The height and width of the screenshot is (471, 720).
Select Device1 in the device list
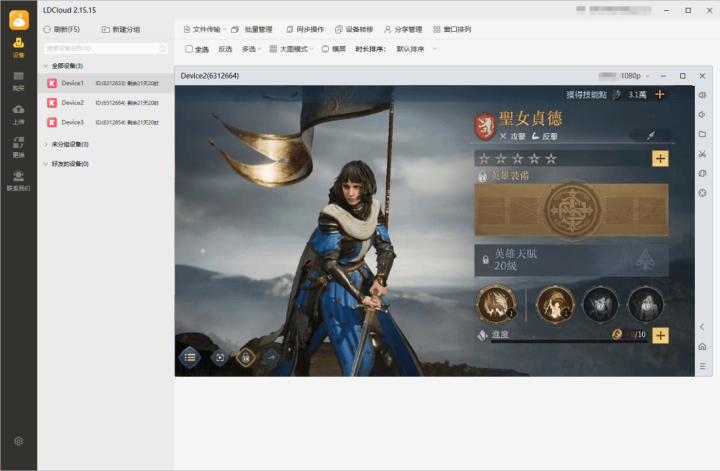[106, 83]
